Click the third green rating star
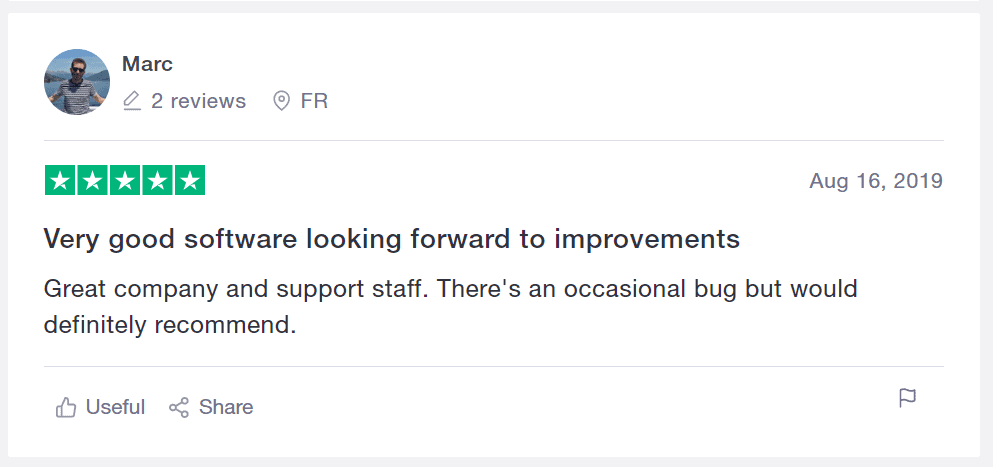The width and height of the screenshot is (993, 467). coord(125,180)
